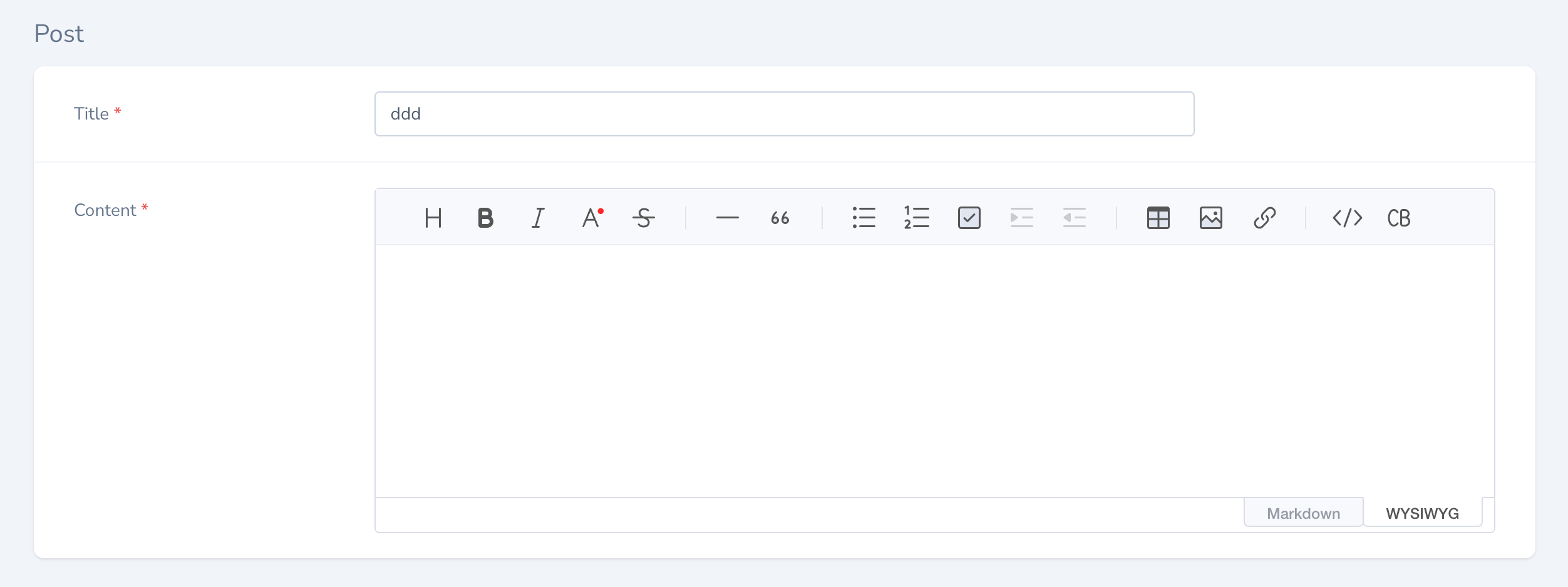1568x587 pixels.
Task: Click the indent button
Action: (x=1022, y=218)
